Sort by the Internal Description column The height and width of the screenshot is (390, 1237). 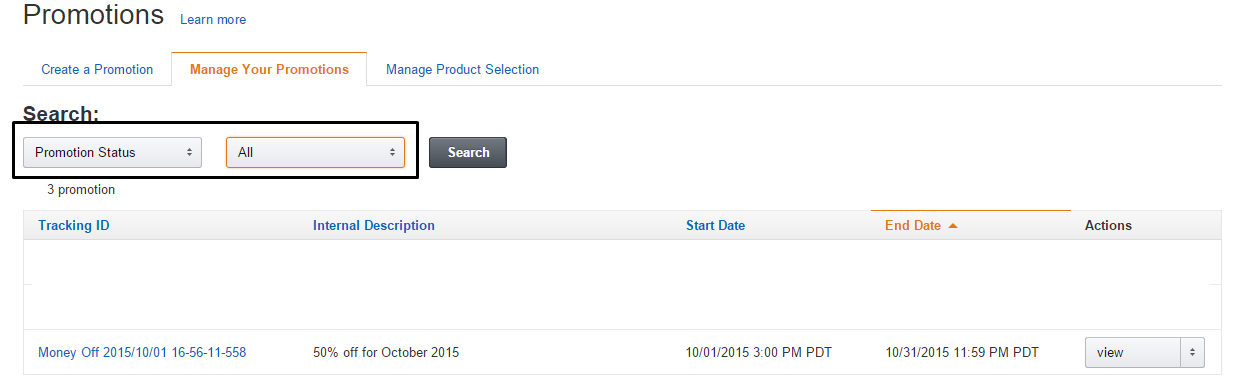(374, 225)
